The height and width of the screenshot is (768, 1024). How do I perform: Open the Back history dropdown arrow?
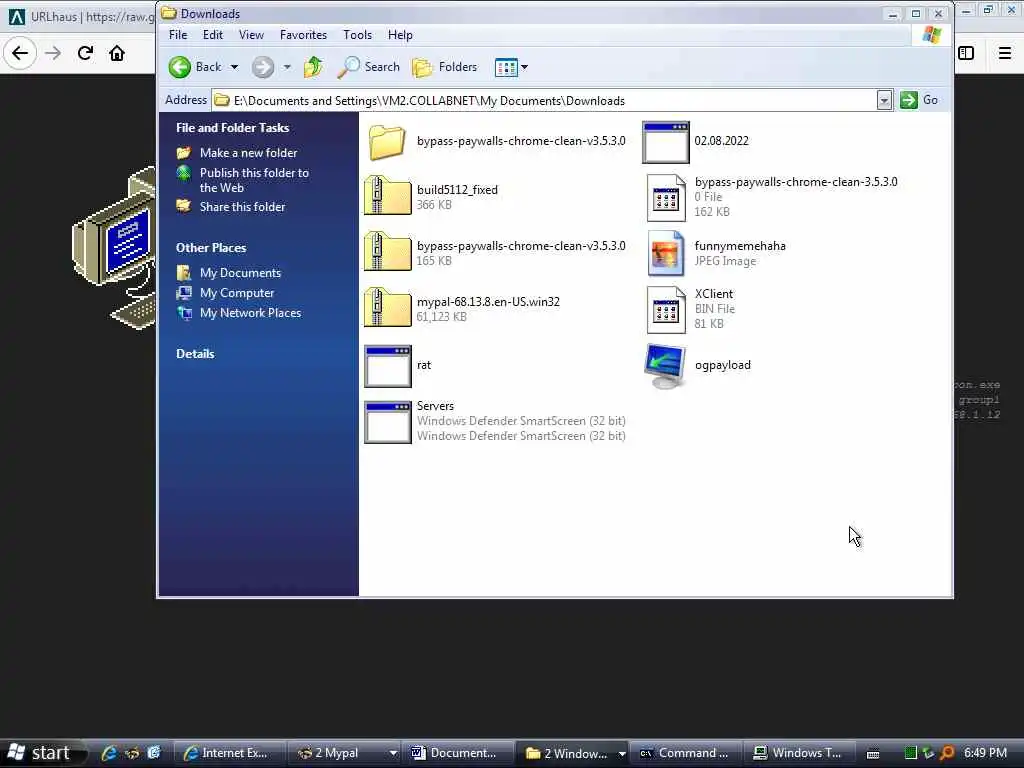coord(234,67)
